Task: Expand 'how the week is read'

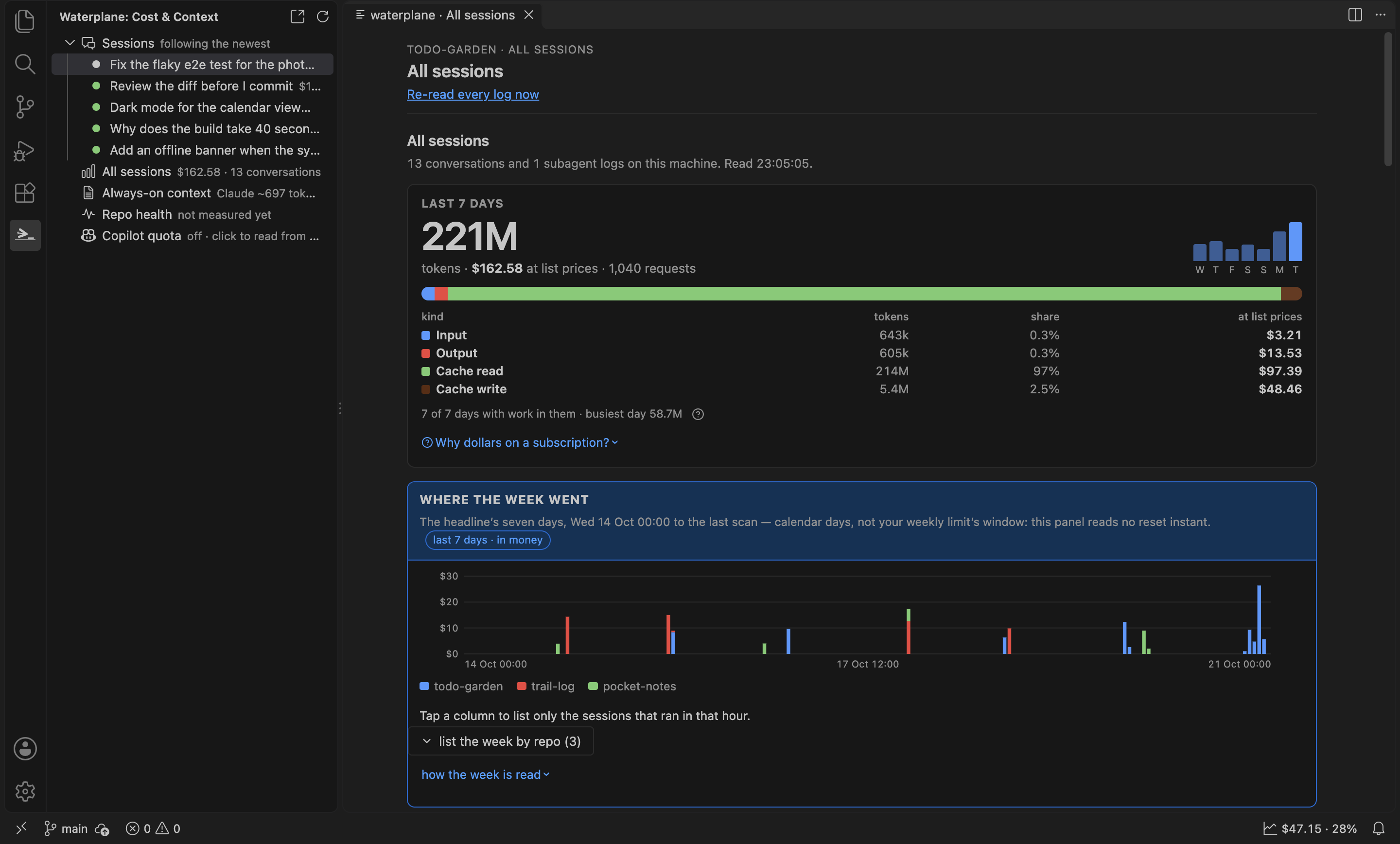Action: click(x=485, y=774)
